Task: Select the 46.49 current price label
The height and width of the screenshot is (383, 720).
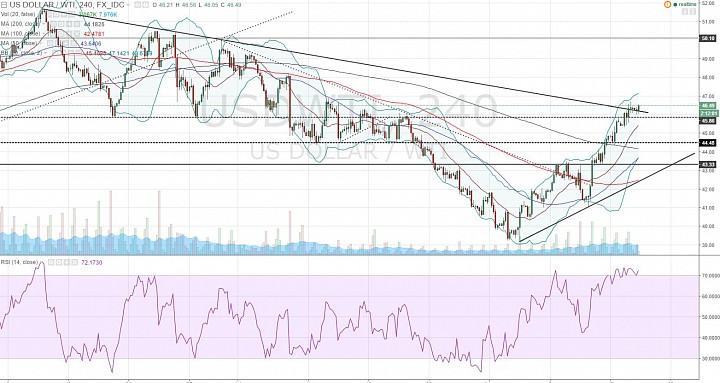Action: pos(707,106)
